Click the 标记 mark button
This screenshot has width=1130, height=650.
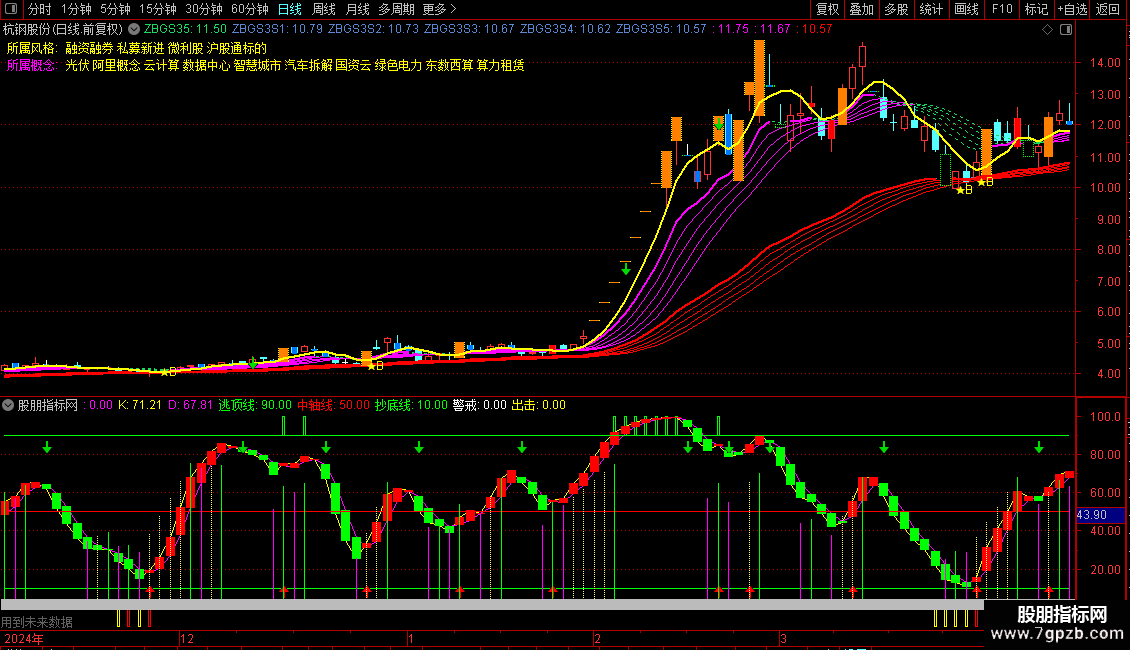tap(1036, 9)
